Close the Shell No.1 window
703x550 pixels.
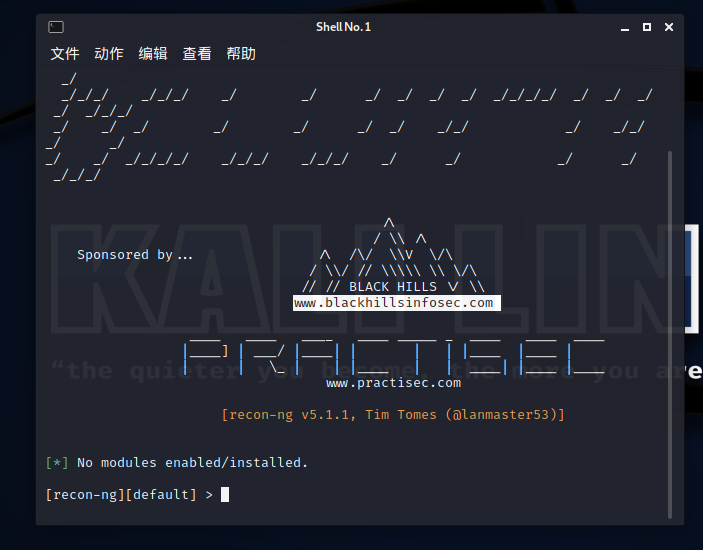click(668, 27)
